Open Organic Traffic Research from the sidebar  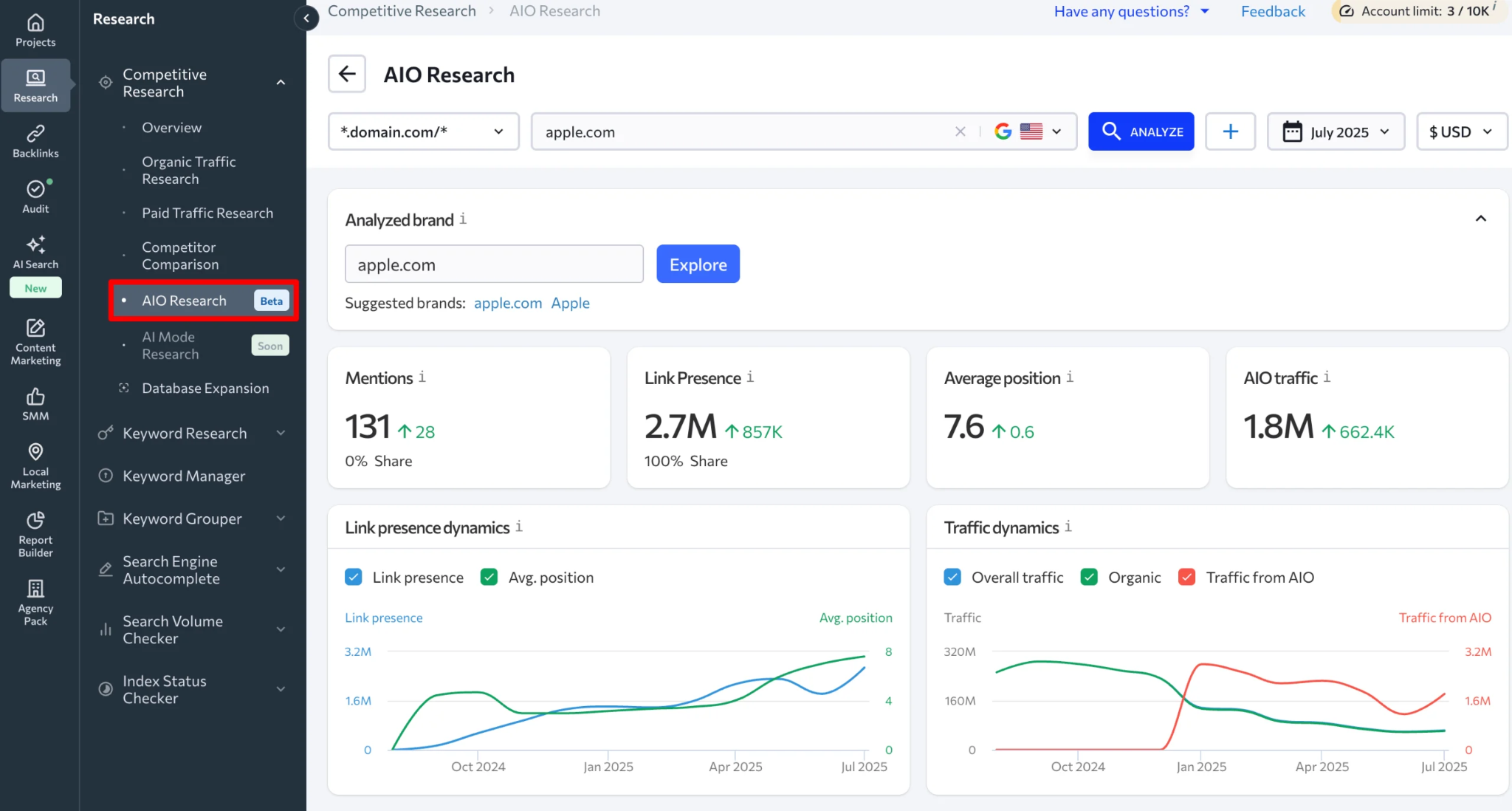pyautogui.click(x=189, y=170)
